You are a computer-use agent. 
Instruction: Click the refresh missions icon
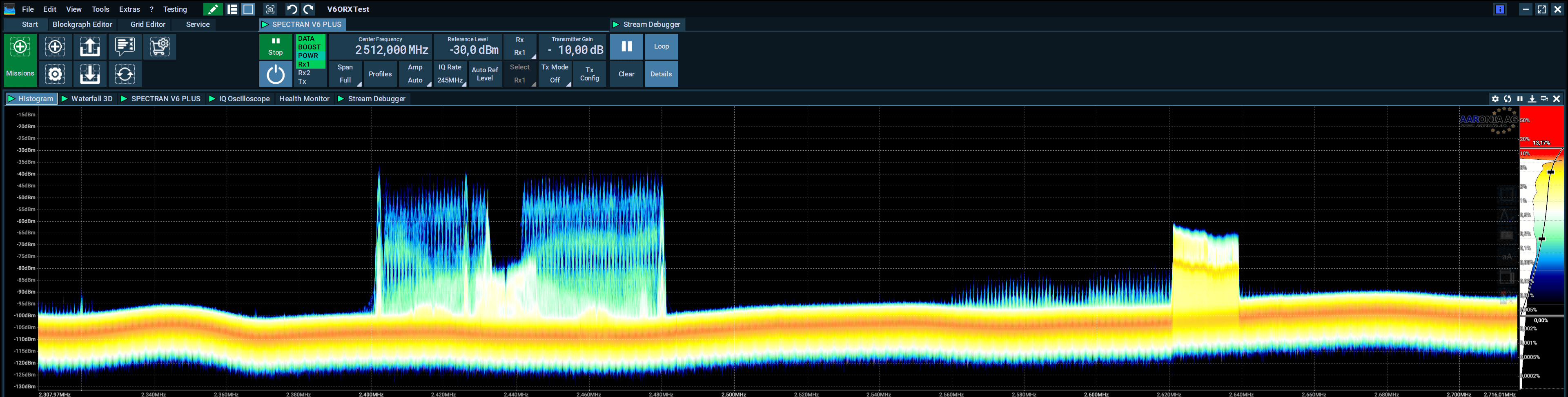[125, 74]
